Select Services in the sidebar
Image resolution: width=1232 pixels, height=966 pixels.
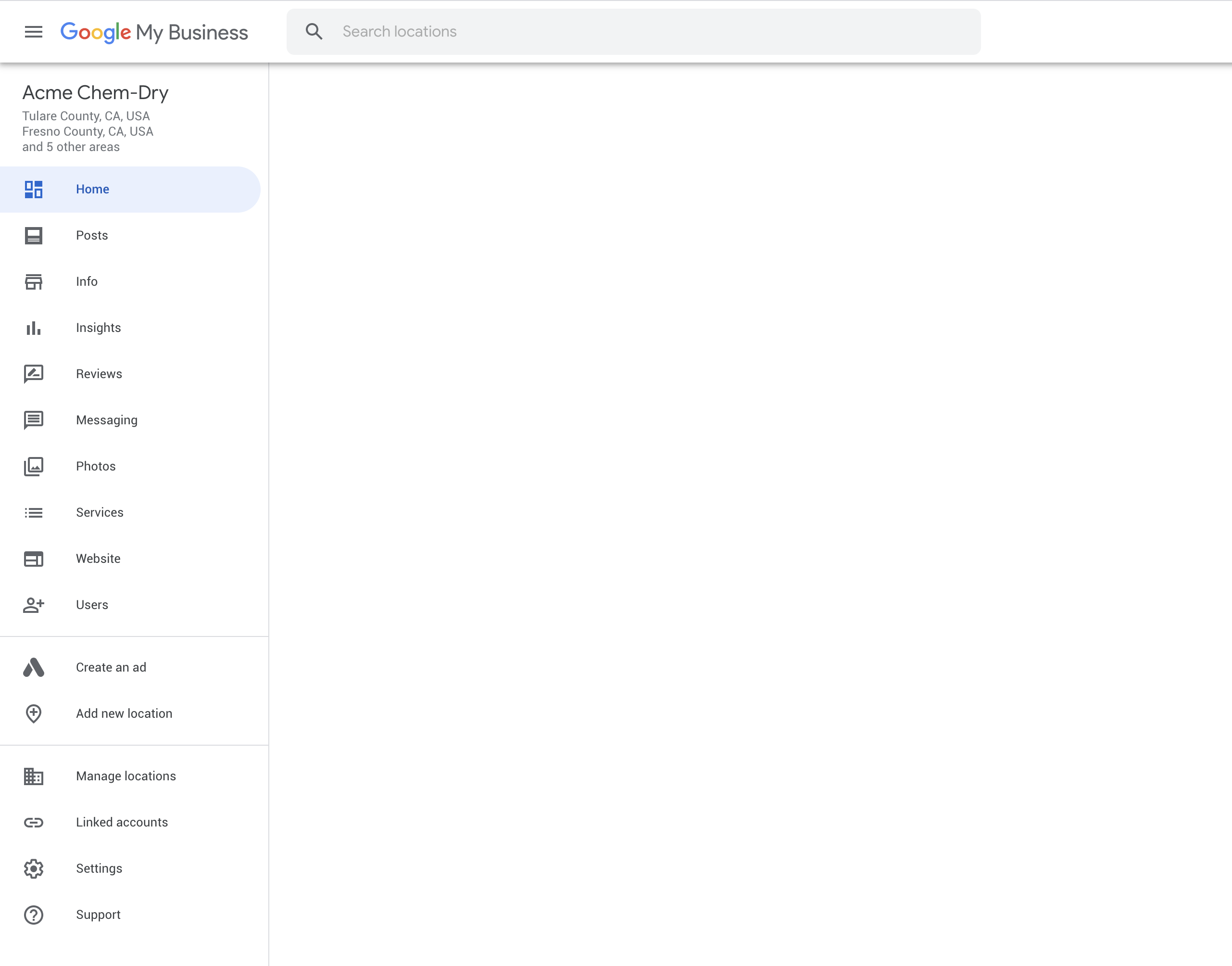point(100,512)
